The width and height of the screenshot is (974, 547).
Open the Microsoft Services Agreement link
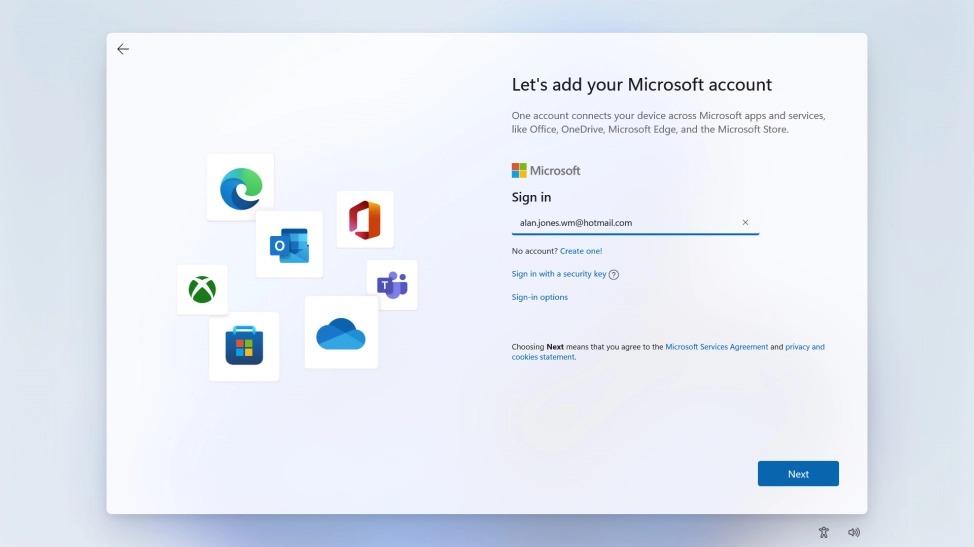pyautogui.click(x=716, y=347)
